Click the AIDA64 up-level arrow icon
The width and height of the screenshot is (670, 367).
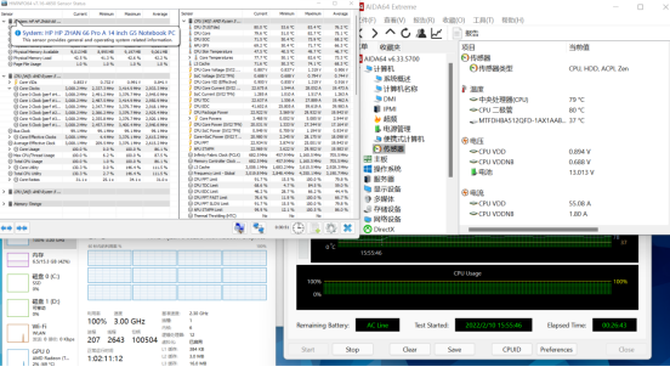coord(390,33)
